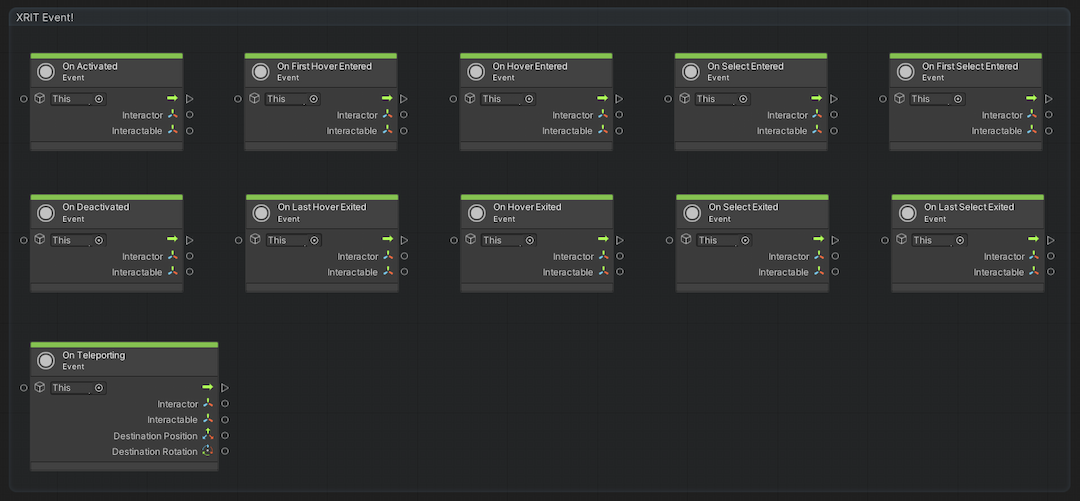Screen dimensions: 1080x501
Task: Click the On Teleporting event node icon
Action: pos(45,361)
